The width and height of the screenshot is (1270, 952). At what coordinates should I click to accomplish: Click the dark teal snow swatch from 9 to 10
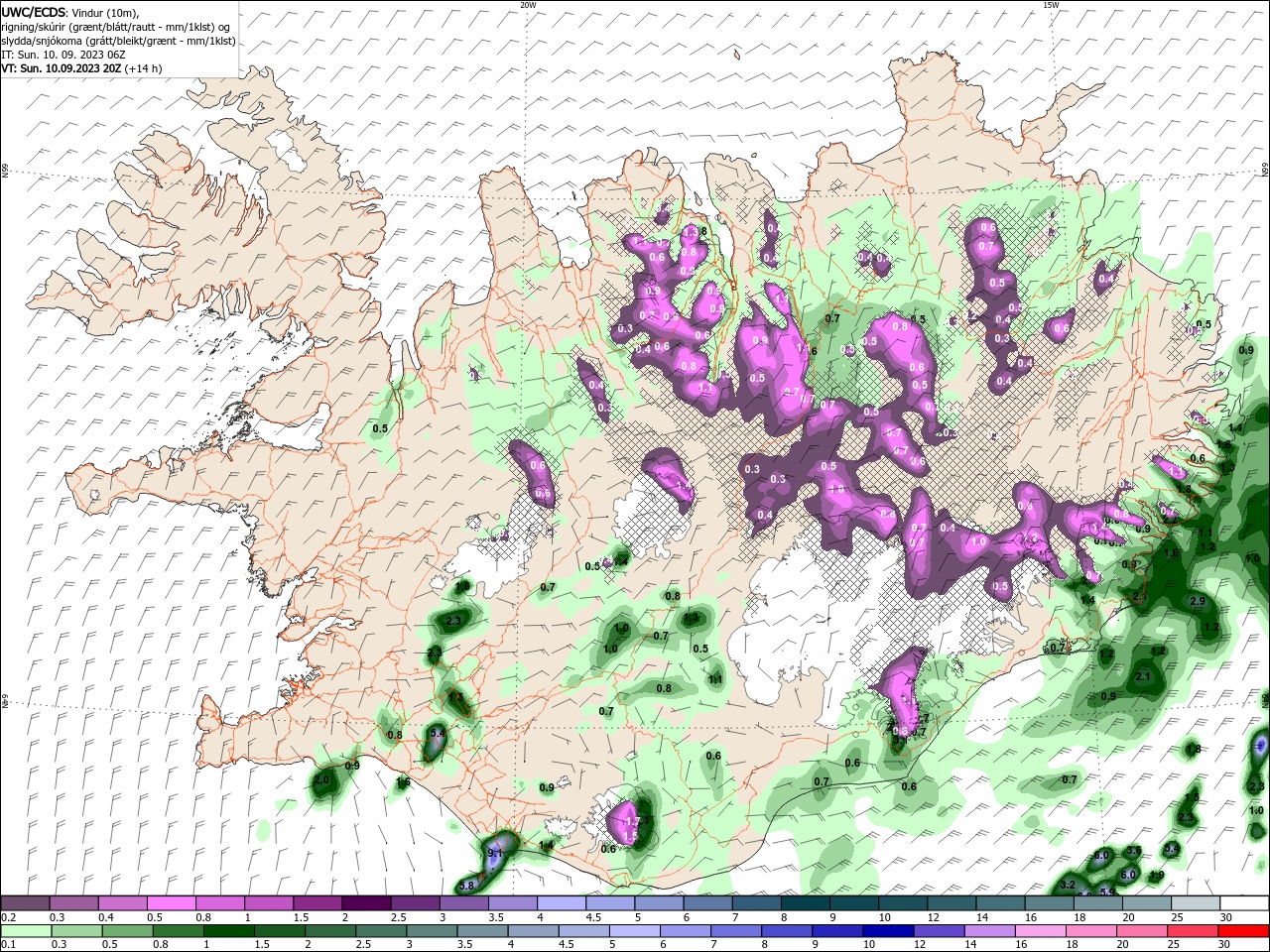pyautogui.click(x=855, y=903)
